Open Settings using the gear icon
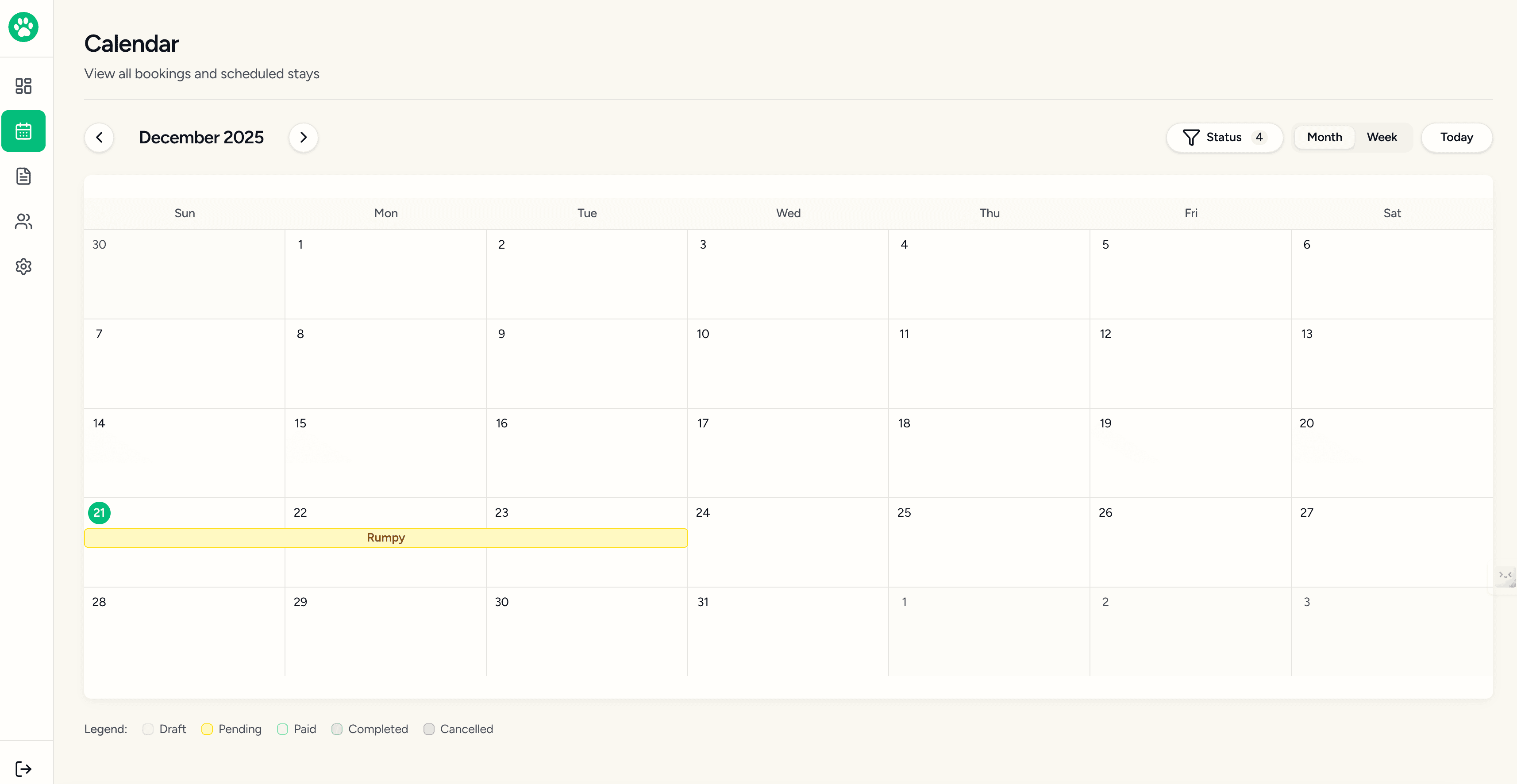 pyautogui.click(x=23, y=267)
